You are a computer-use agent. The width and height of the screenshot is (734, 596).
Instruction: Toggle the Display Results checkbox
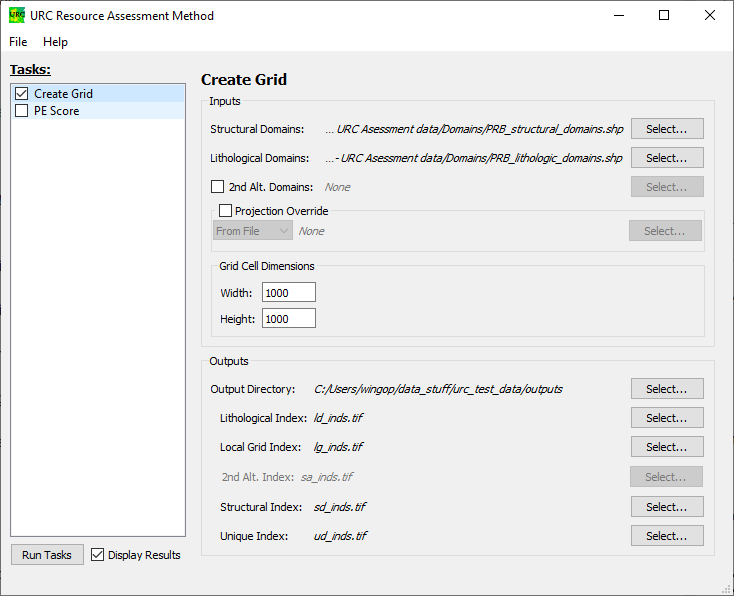click(97, 555)
